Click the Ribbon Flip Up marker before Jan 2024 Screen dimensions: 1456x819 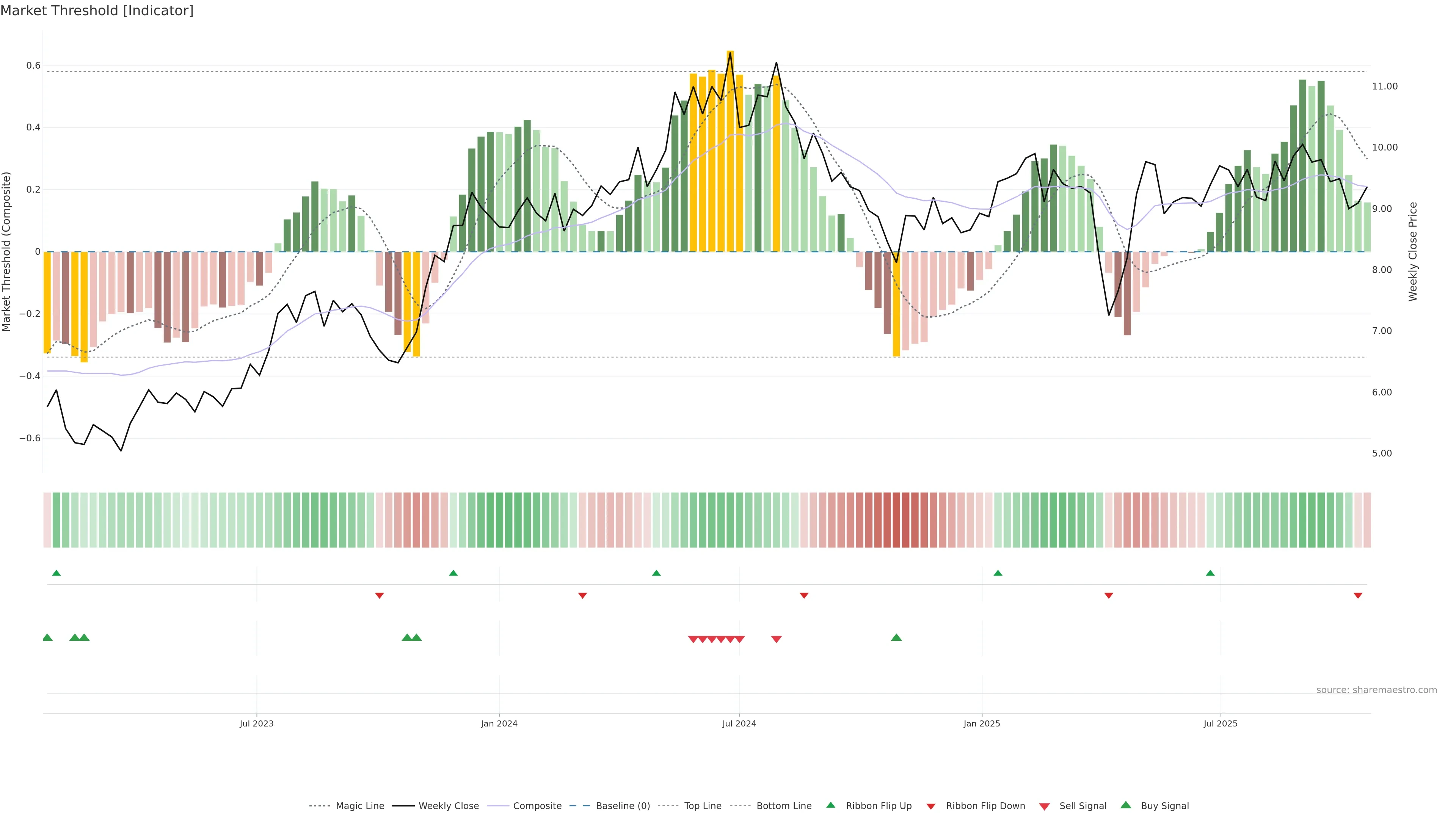453,573
